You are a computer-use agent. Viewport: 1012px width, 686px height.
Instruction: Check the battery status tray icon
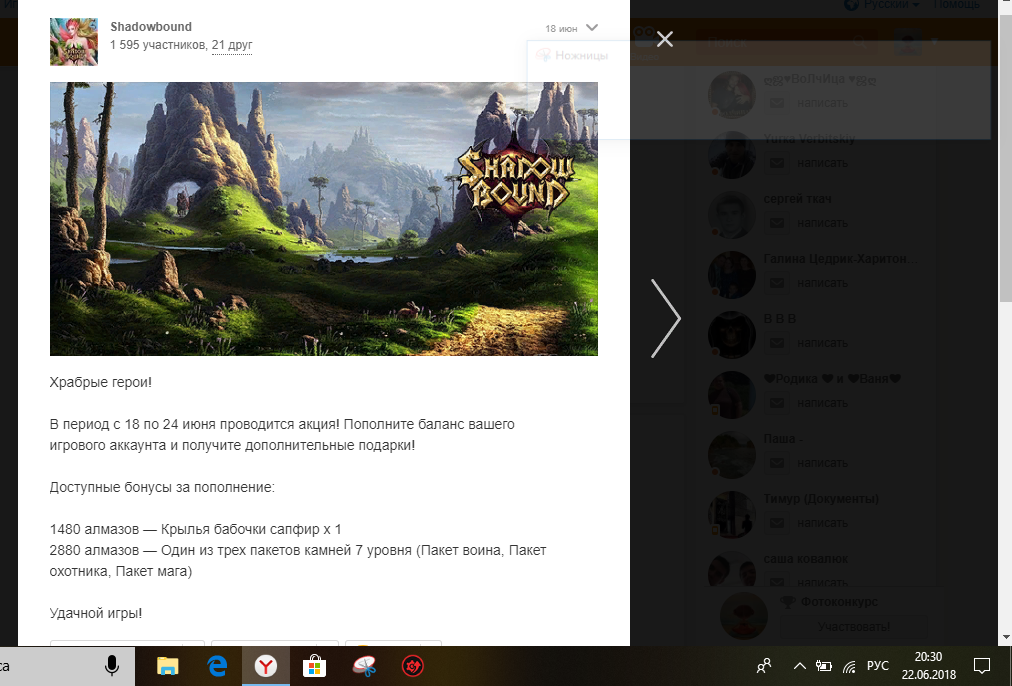(x=824, y=666)
